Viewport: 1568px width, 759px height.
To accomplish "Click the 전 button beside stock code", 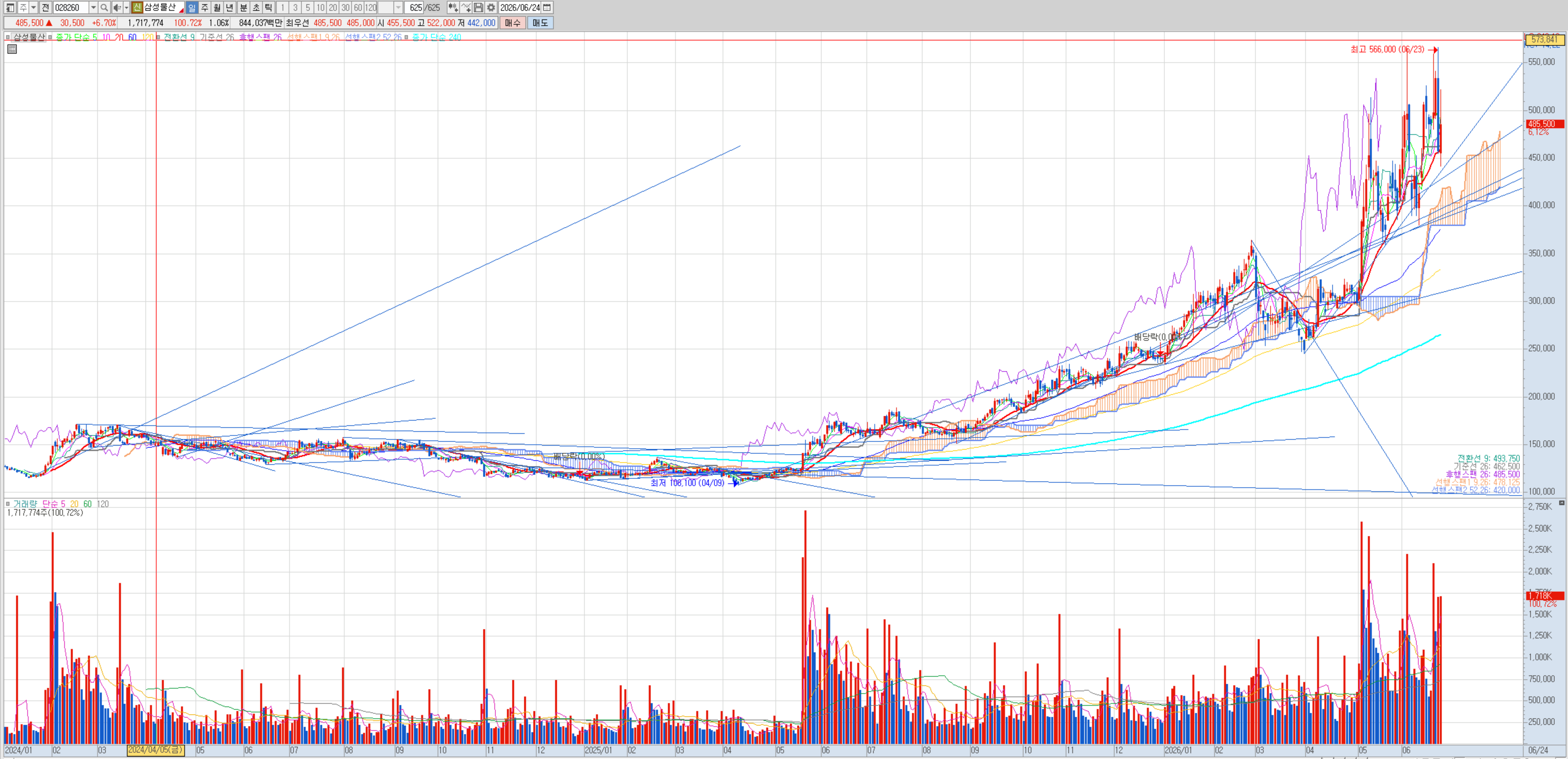I will point(46,7).
